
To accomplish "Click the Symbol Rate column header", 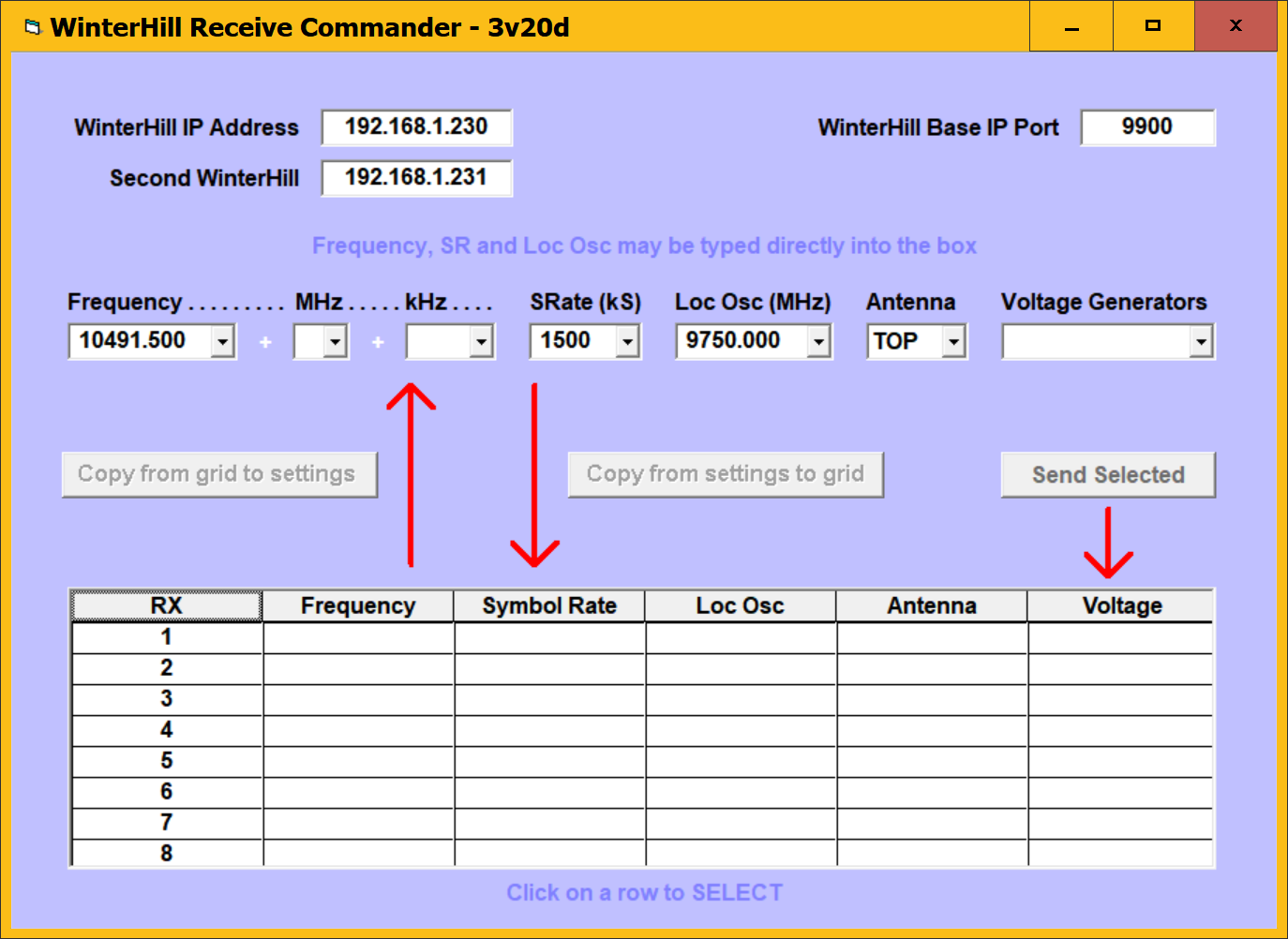I will pyautogui.click(x=549, y=606).
